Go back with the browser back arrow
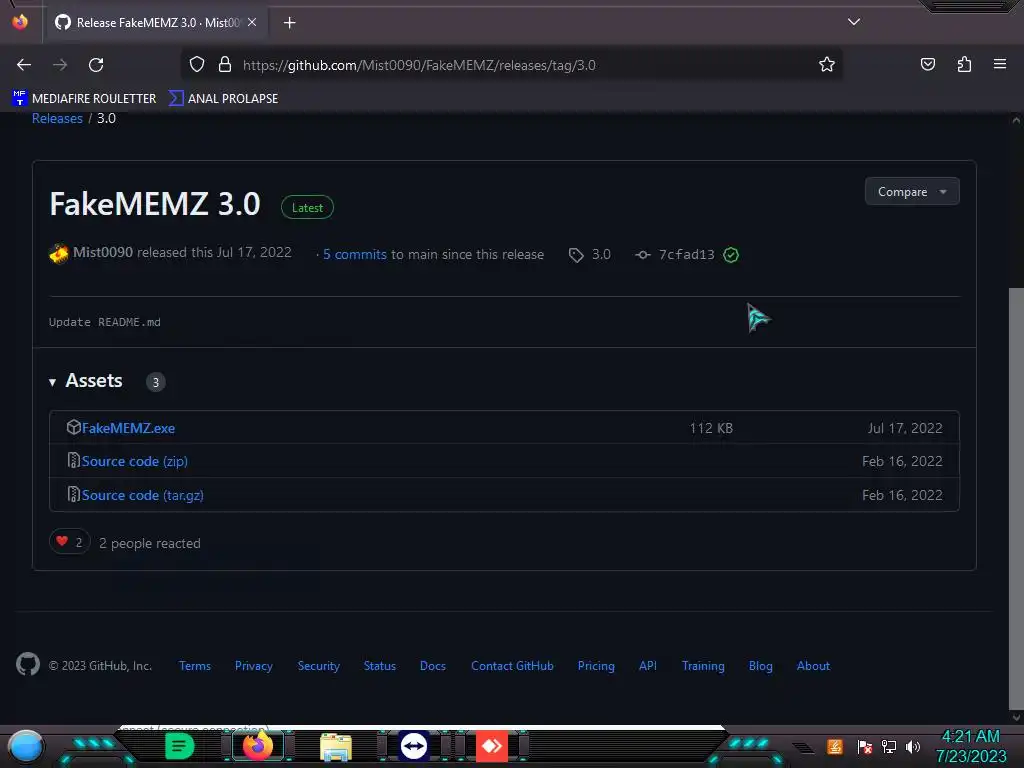The image size is (1024, 768). point(24,65)
